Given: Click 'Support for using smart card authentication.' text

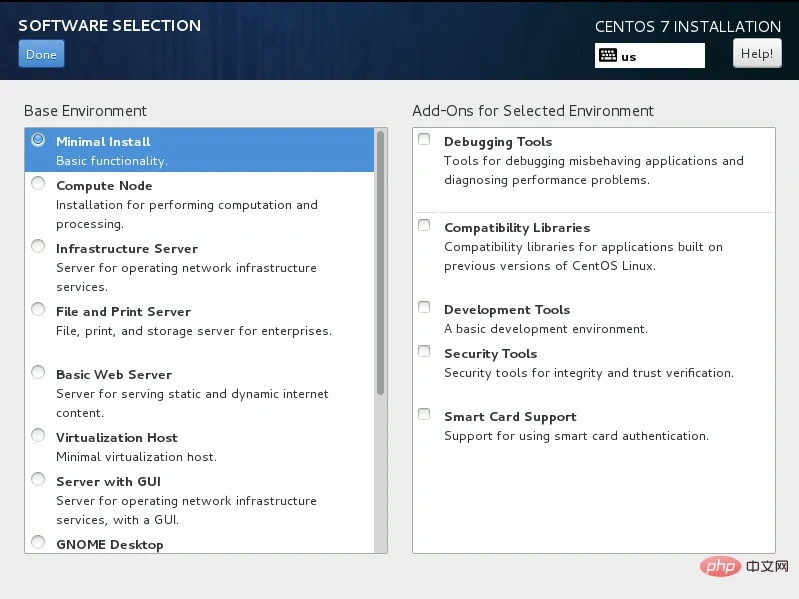Looking at the screenshot, I should pos(576,436).
